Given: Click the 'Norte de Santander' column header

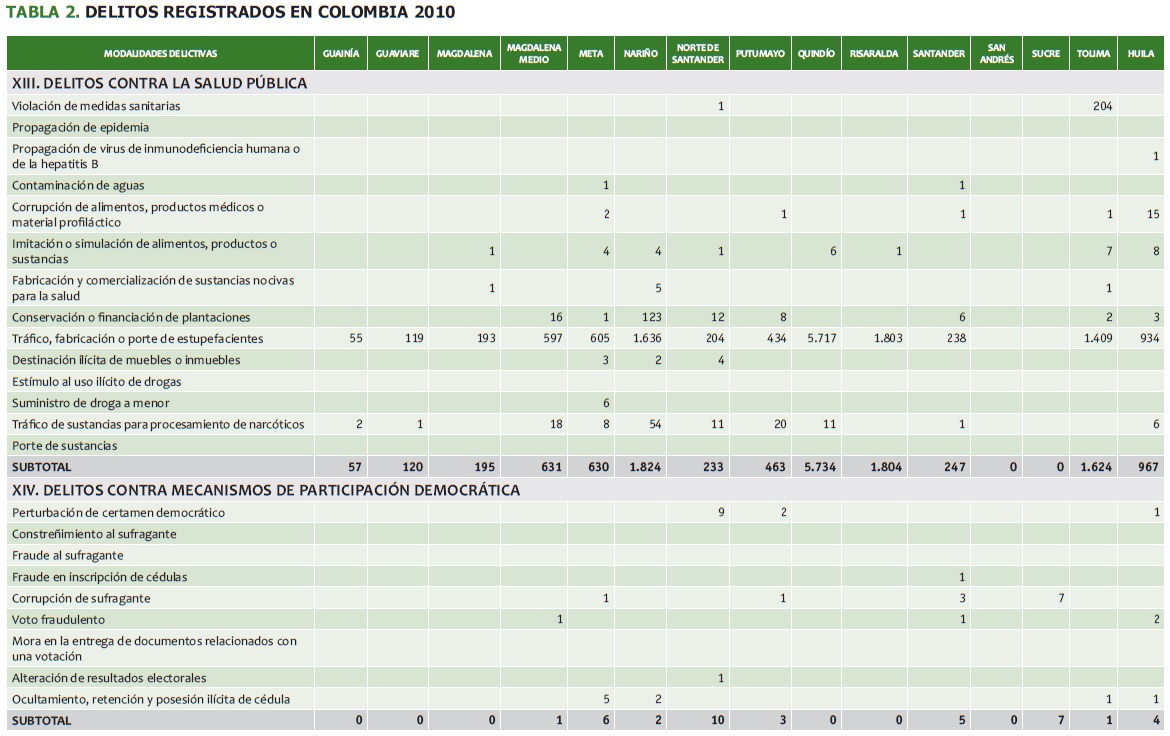Looking at the screenshot, I should pyautogui.click(x=699, y=54).
